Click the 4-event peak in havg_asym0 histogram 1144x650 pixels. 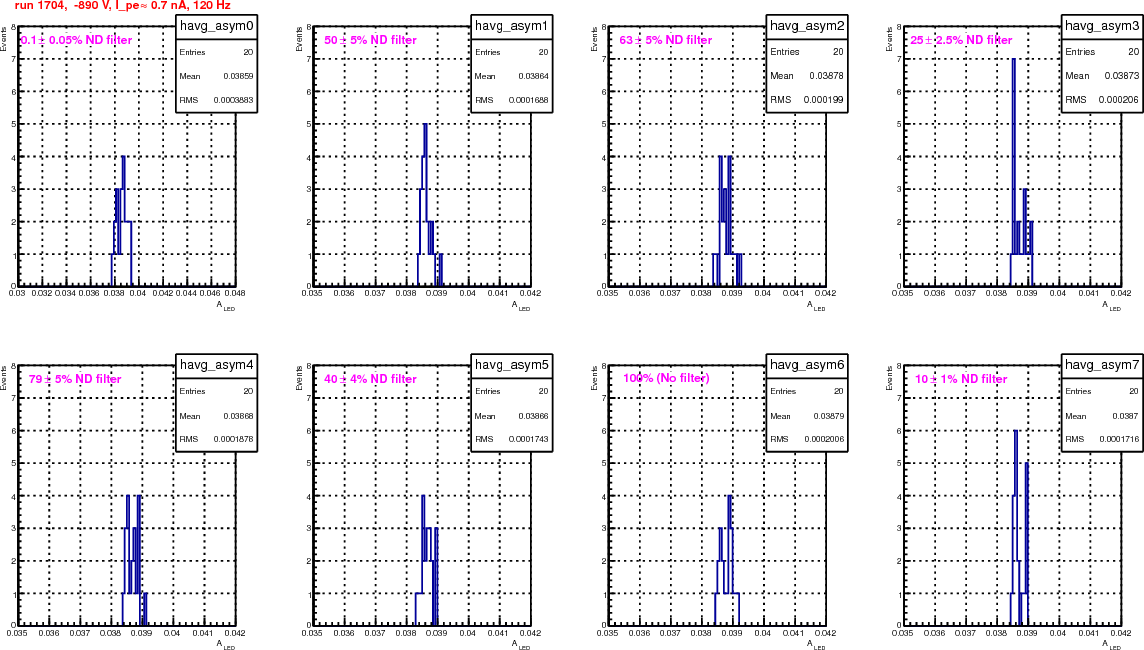123,220
